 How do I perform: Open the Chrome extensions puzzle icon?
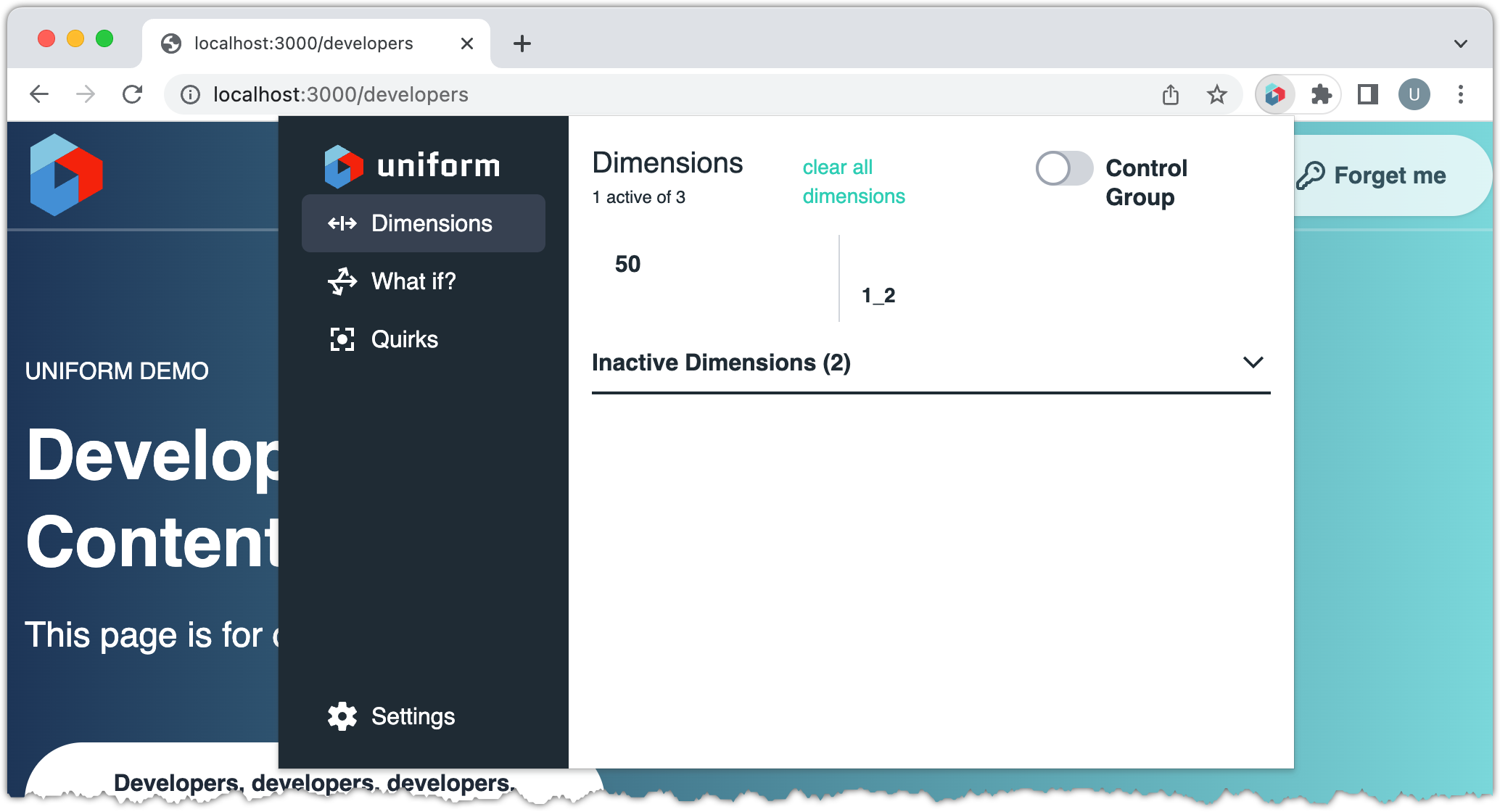(x=1321, y=94)
